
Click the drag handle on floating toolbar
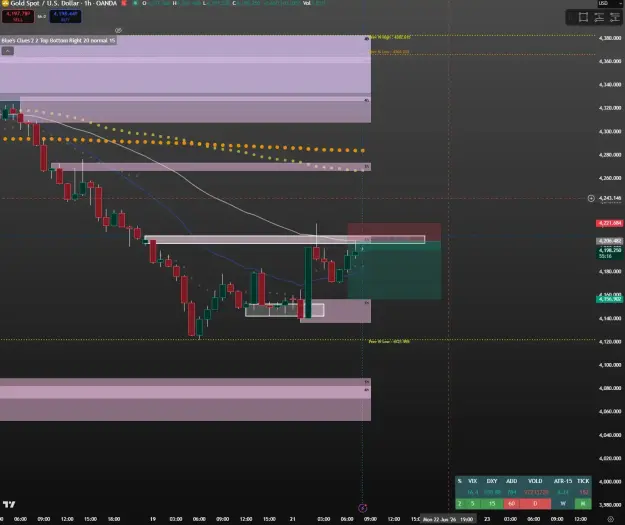571,17
